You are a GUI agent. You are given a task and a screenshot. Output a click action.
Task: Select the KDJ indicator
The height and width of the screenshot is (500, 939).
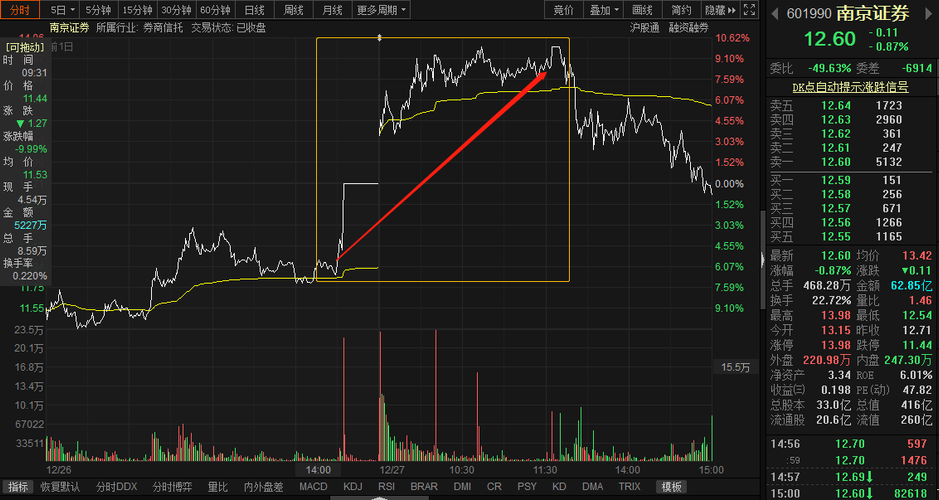(x=352, y=487)
